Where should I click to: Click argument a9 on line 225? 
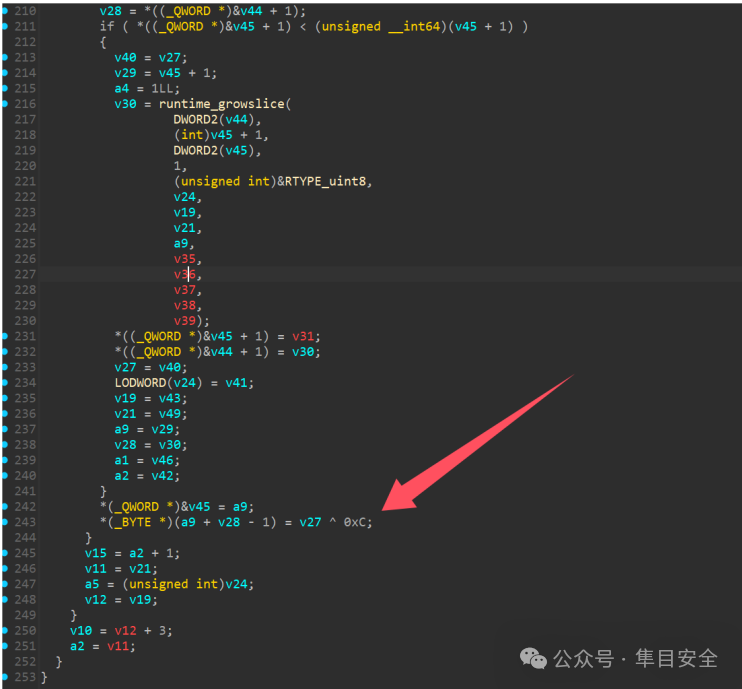tap(181, 243)
